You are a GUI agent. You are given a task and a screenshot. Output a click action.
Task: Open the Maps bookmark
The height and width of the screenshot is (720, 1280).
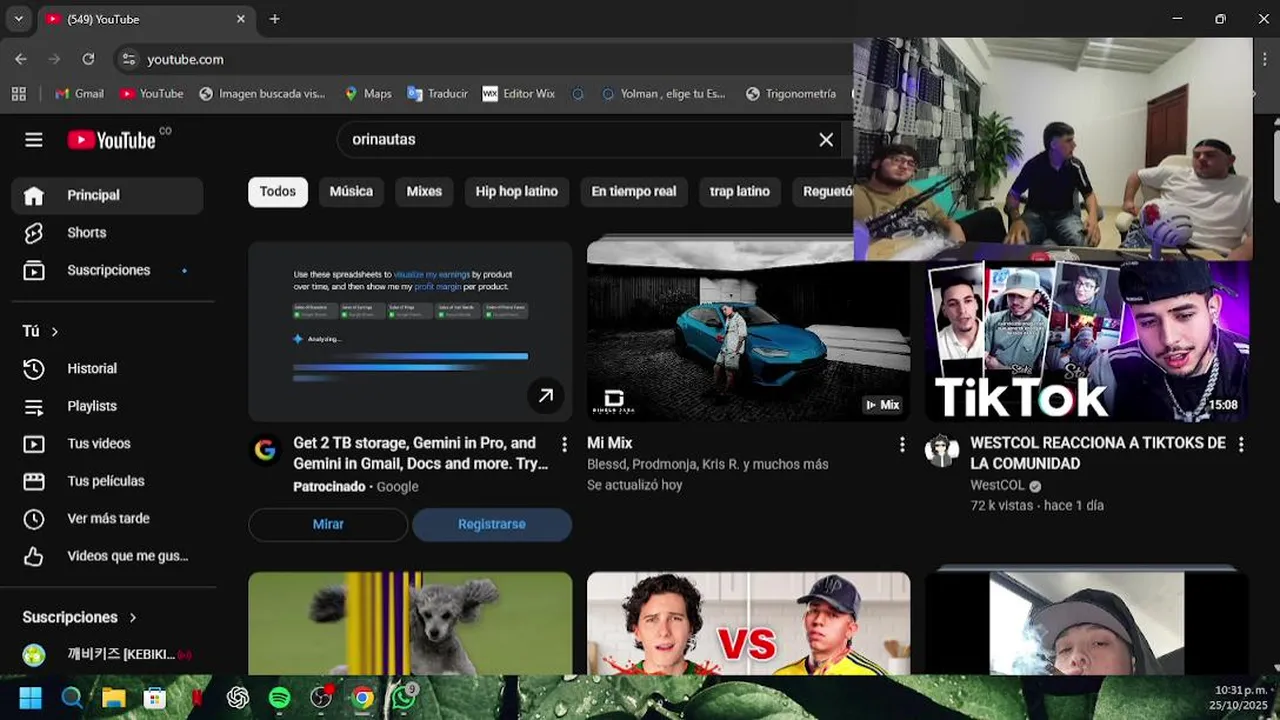tap(367, 94)
